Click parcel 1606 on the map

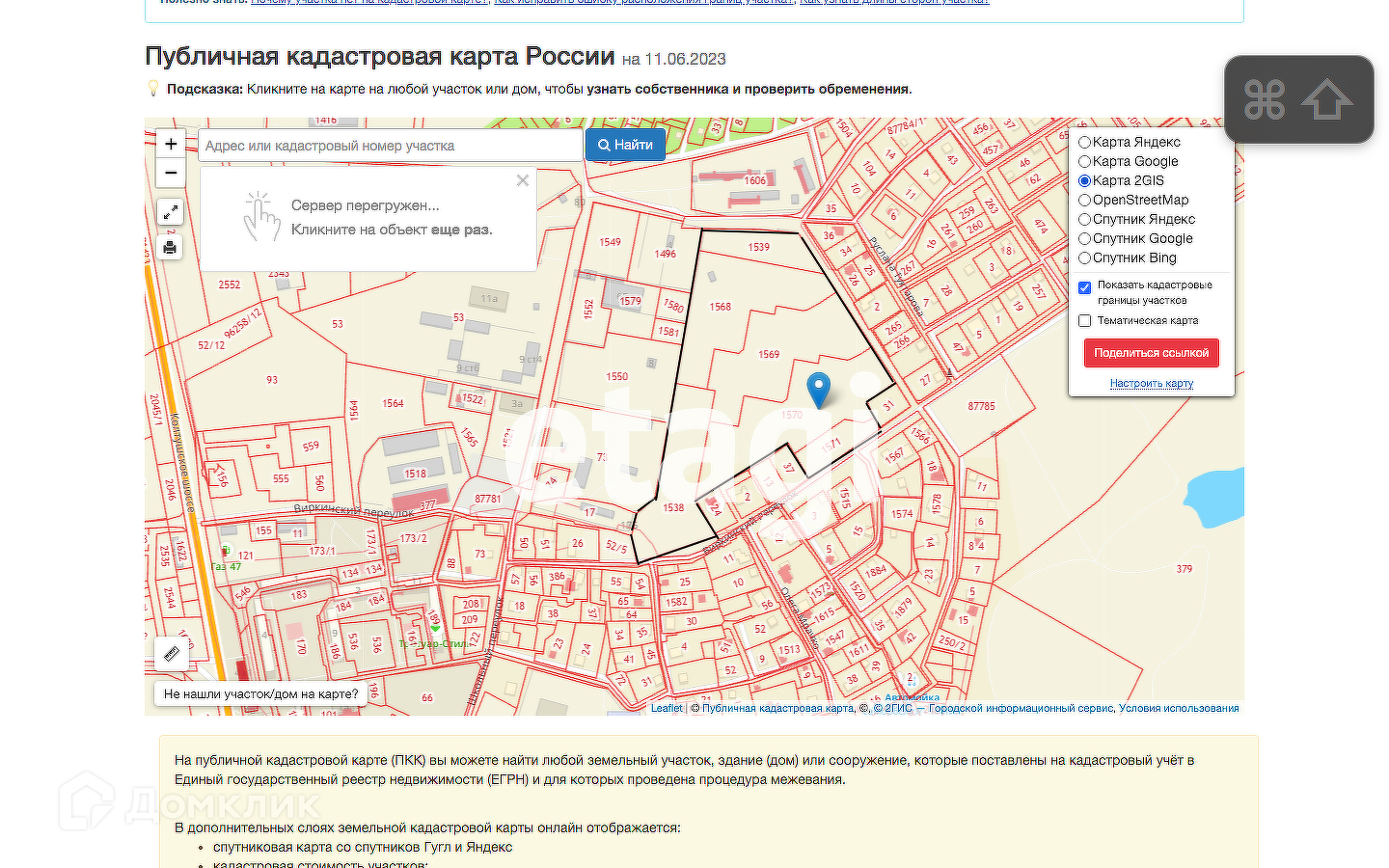[x=755, y=180]
